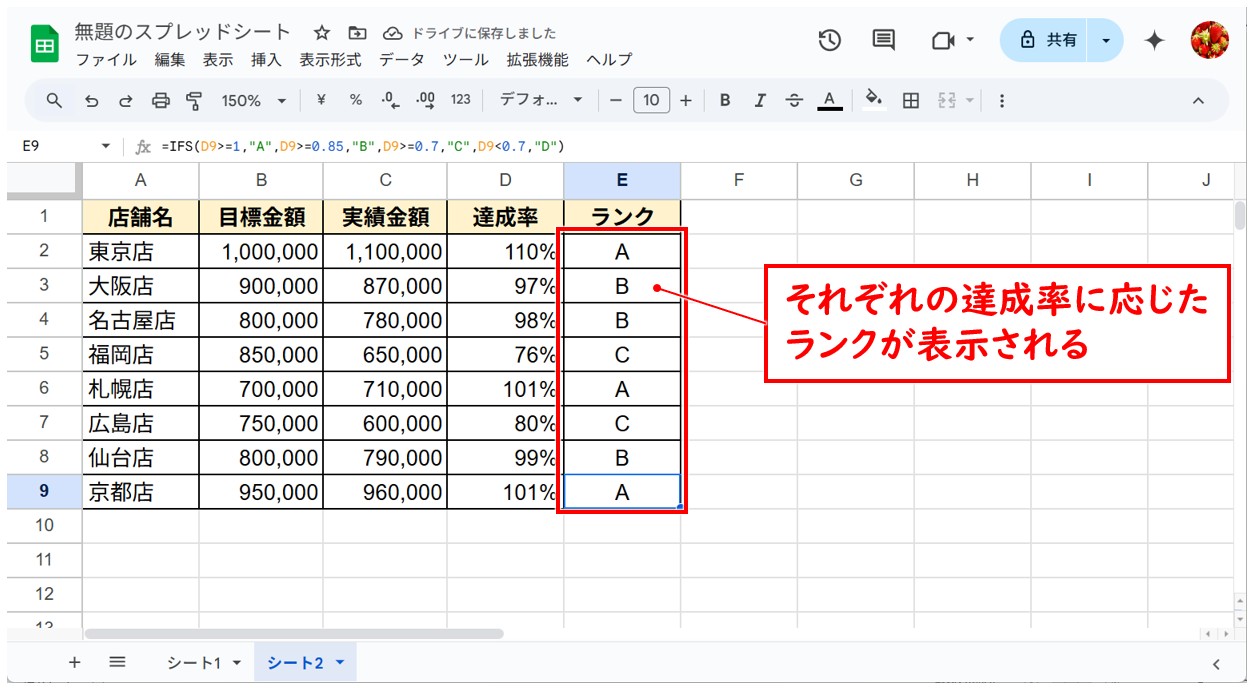Screen dimensions: 1254x689
Task: Start a Meet call with the camera icon
Action: (942, 40)
